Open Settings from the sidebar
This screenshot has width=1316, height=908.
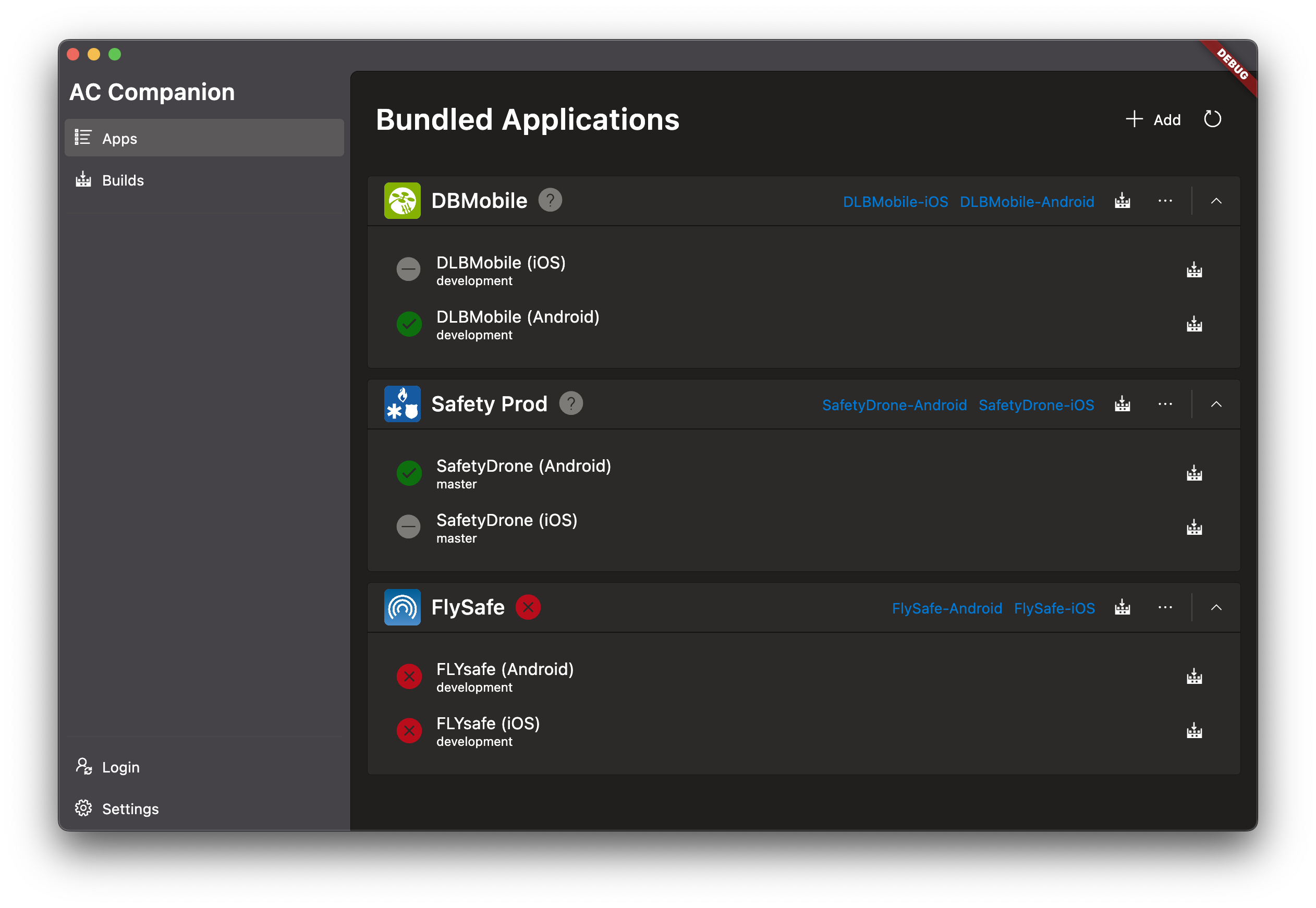[x=130, y=808]
